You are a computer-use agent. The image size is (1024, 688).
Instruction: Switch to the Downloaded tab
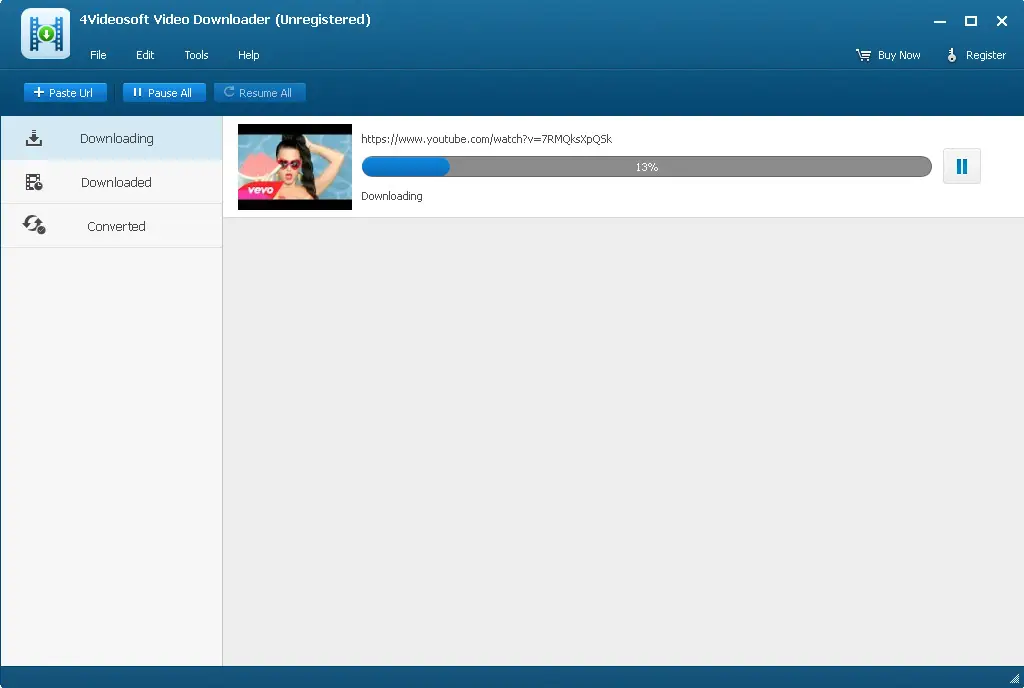click(112, 182)
